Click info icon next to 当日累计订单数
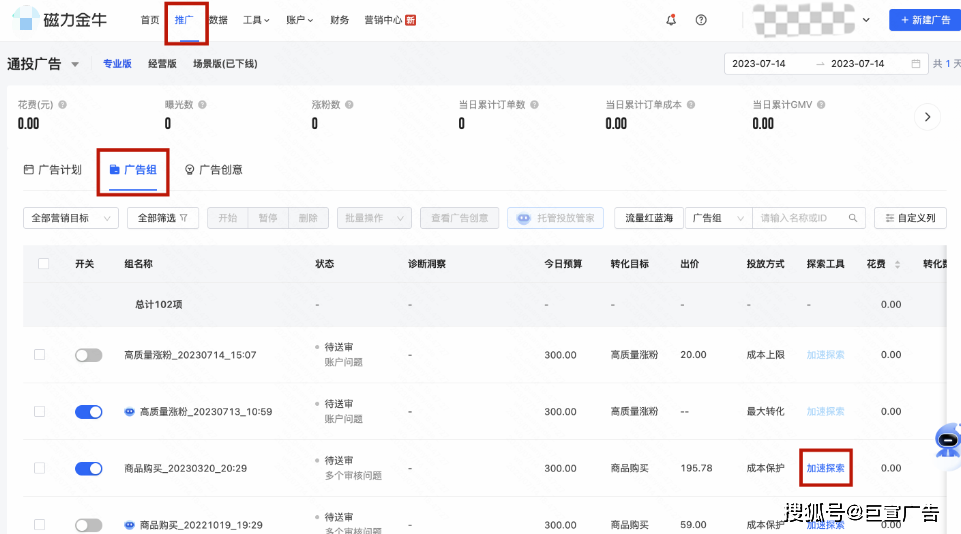Image resolution: width=961 pixels, height=534 pixels. [534, 105]
